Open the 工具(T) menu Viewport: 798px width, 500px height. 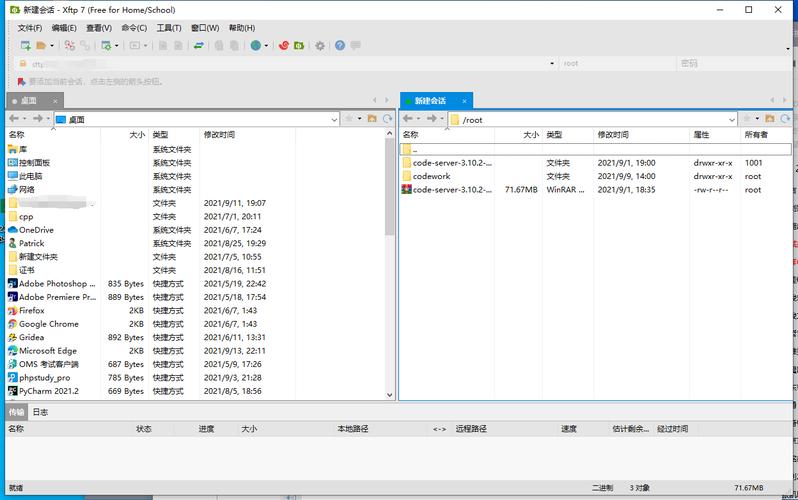[169, 28]
